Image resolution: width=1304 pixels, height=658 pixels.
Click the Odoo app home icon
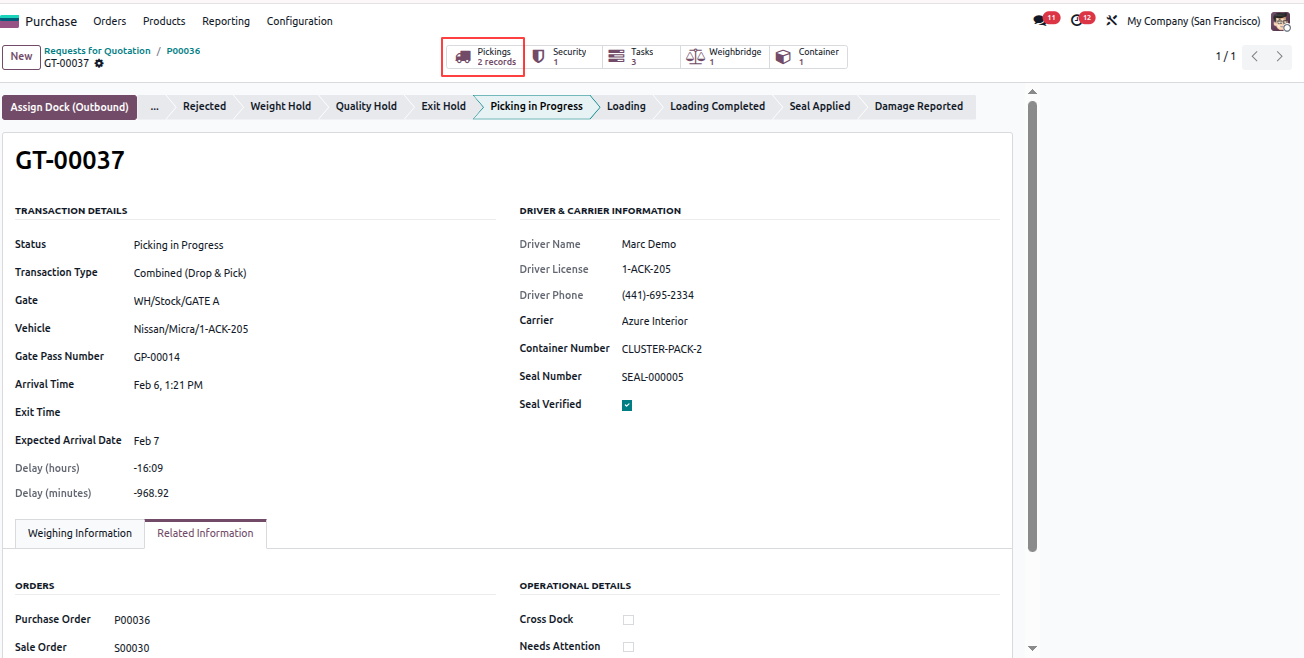click(9, 21)
